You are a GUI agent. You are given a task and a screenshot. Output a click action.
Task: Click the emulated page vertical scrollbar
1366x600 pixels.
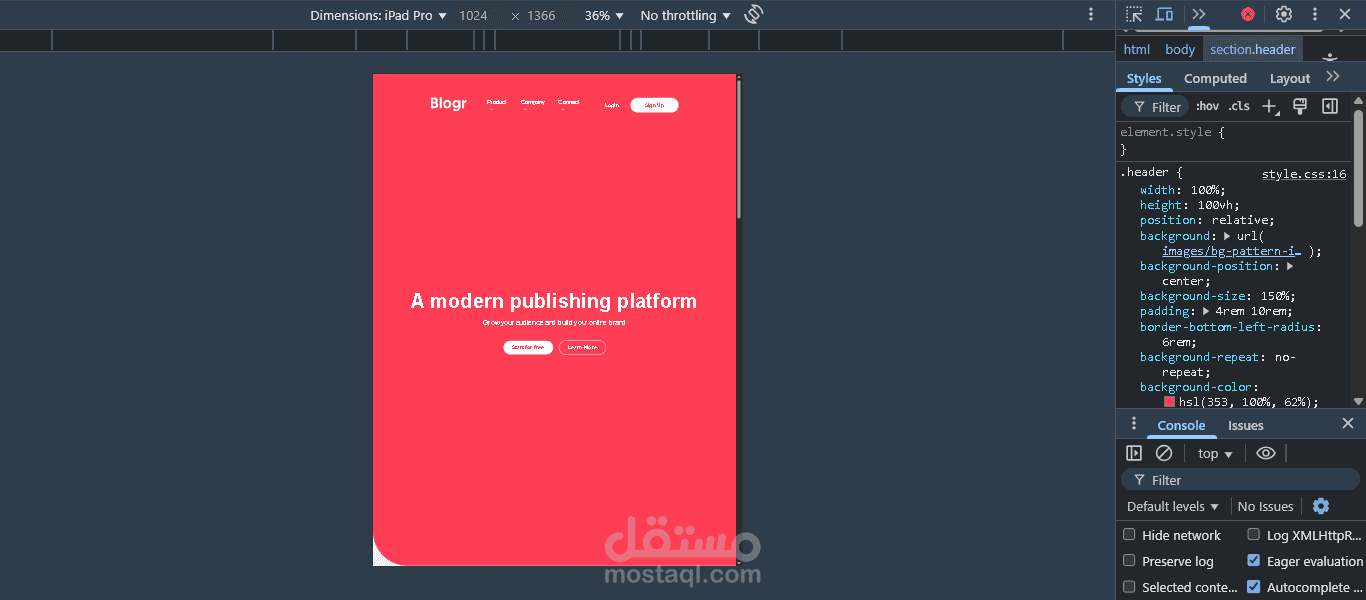739,148
